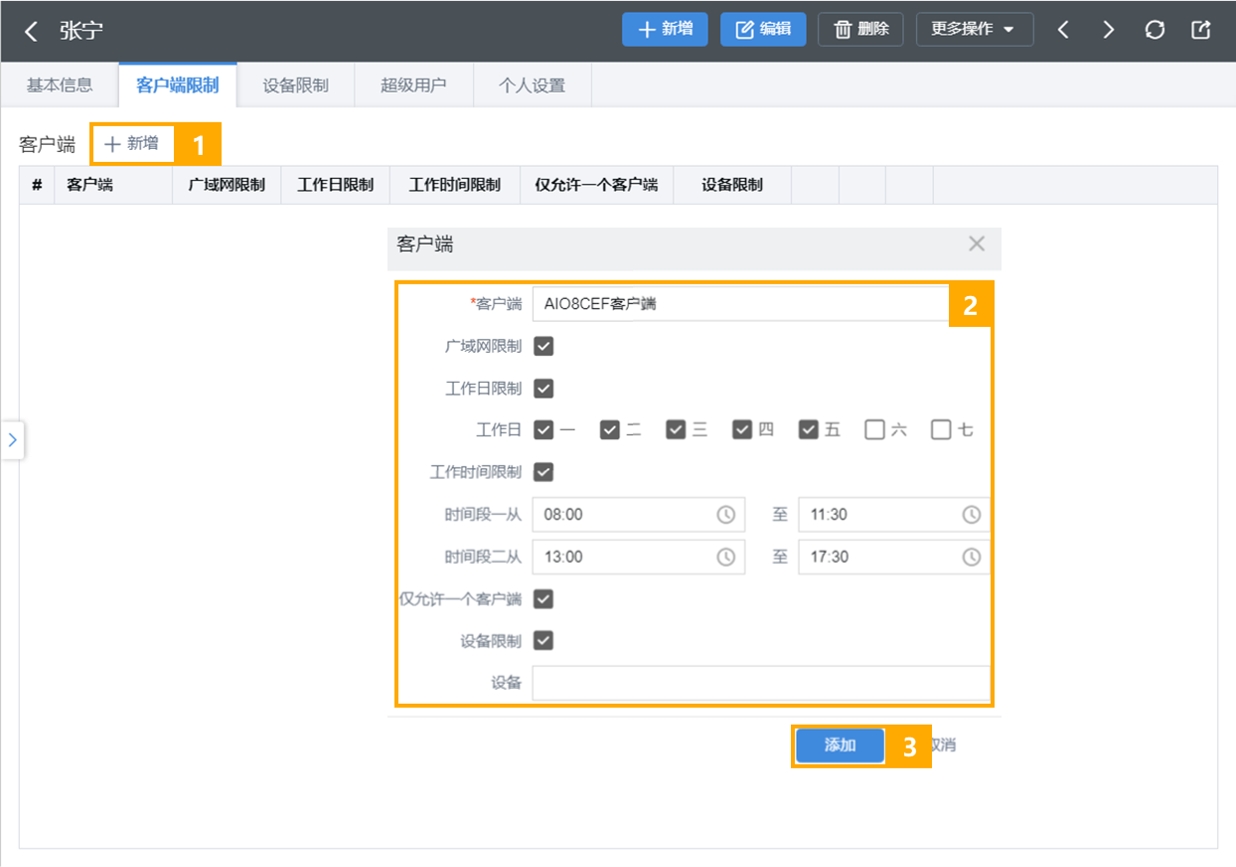Check the 六 weekday checkbox
The width and height of the screenshot is (1236, 867).
point(875,430)
